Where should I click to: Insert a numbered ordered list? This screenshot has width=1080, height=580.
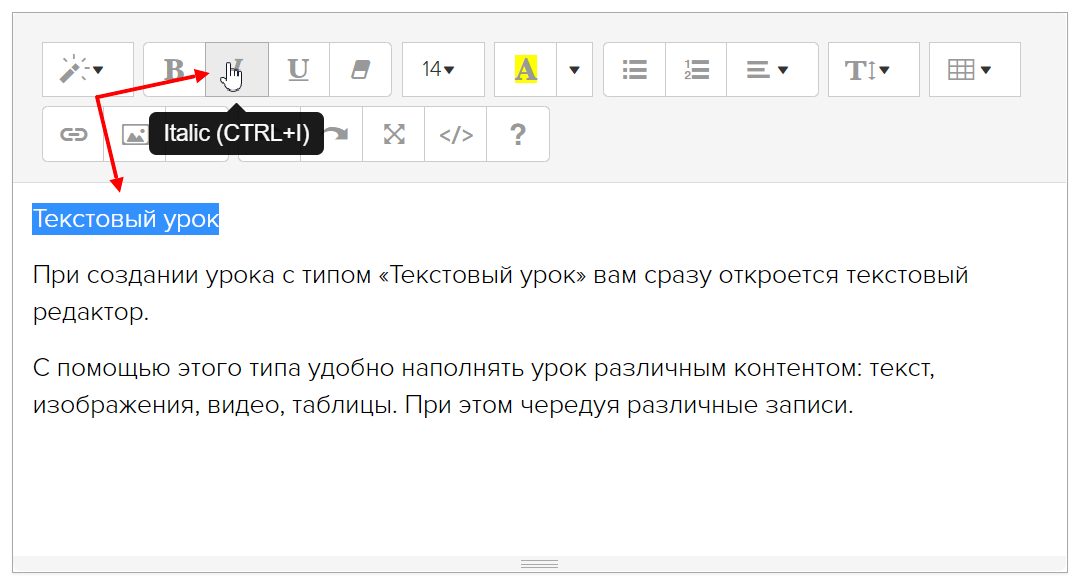pos(696,70)
